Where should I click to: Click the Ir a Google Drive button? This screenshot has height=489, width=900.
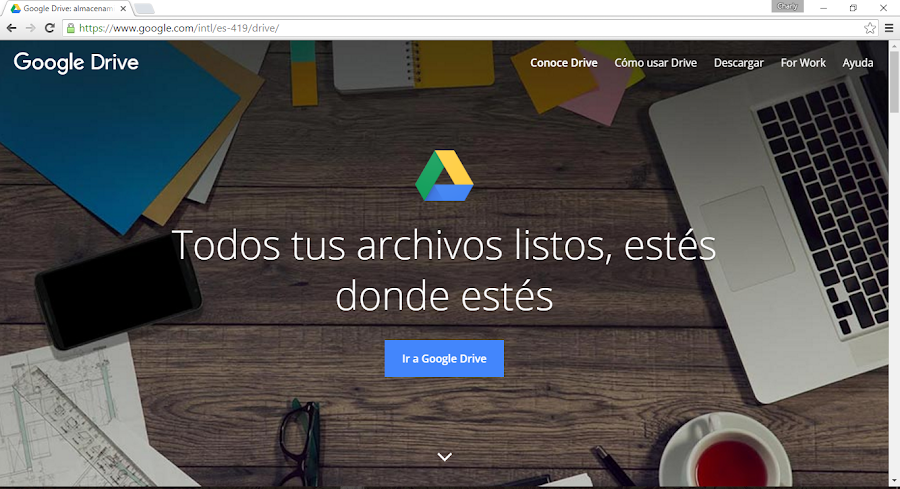coord(444,359)
